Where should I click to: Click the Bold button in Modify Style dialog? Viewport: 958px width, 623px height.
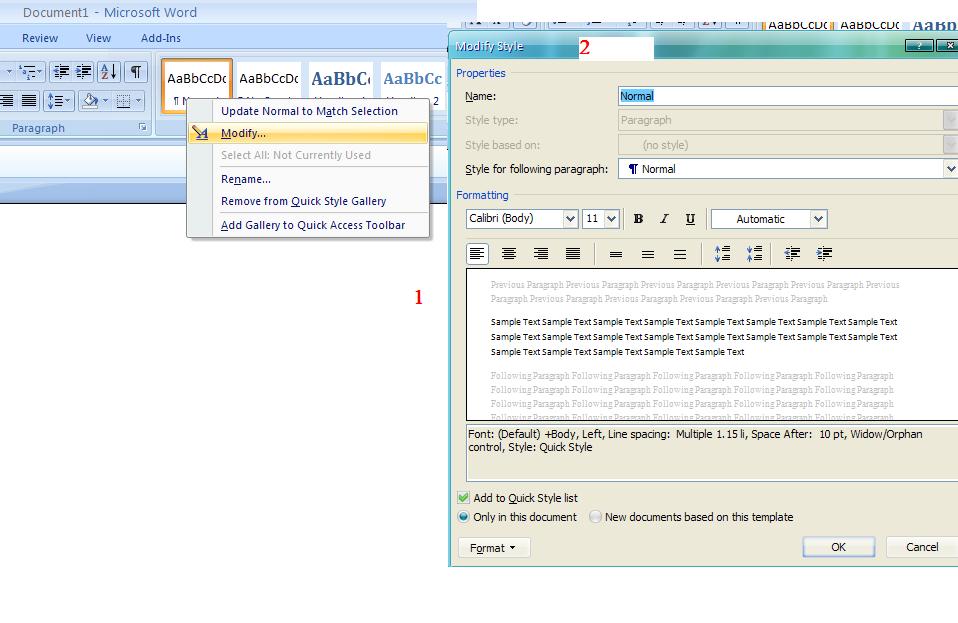click(x=638, y=219)
